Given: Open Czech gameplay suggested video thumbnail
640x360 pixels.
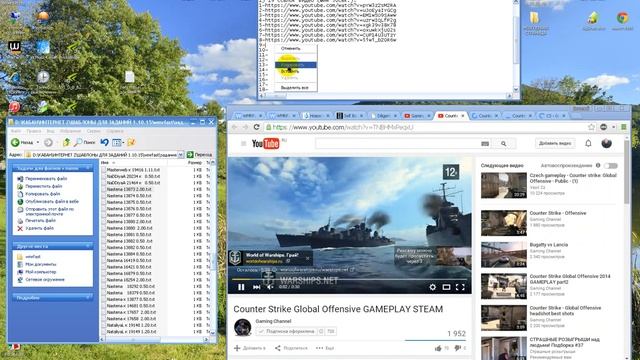Looking at the screenshot, I should point(504,185).
